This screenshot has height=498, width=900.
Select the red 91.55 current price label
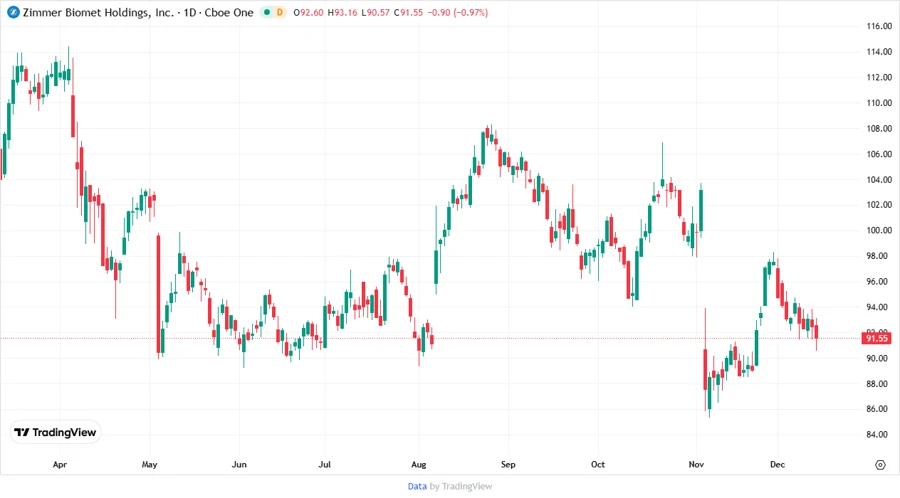click(876, 339)
